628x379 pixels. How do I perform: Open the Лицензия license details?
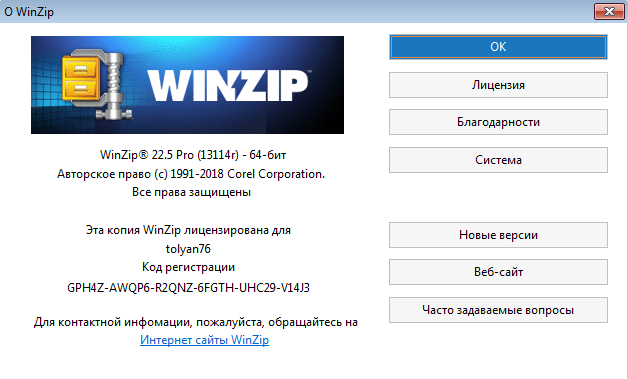pos(498,85)
